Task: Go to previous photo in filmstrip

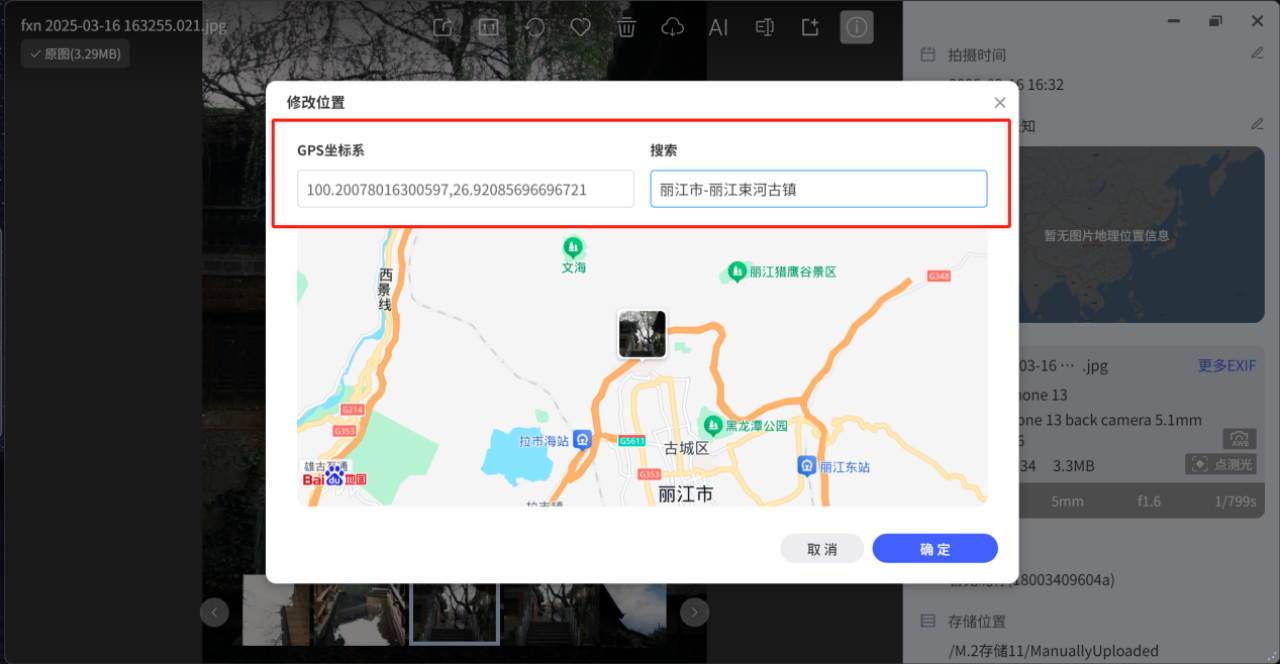Action: click(x=214, y=612)
